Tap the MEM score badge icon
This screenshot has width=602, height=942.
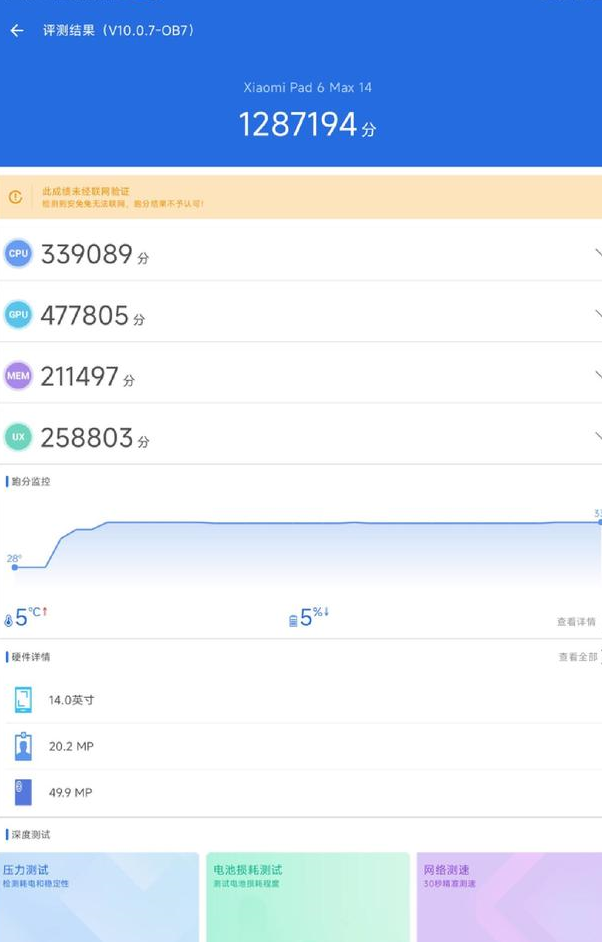pyautogui.click(x=18, y=375)
